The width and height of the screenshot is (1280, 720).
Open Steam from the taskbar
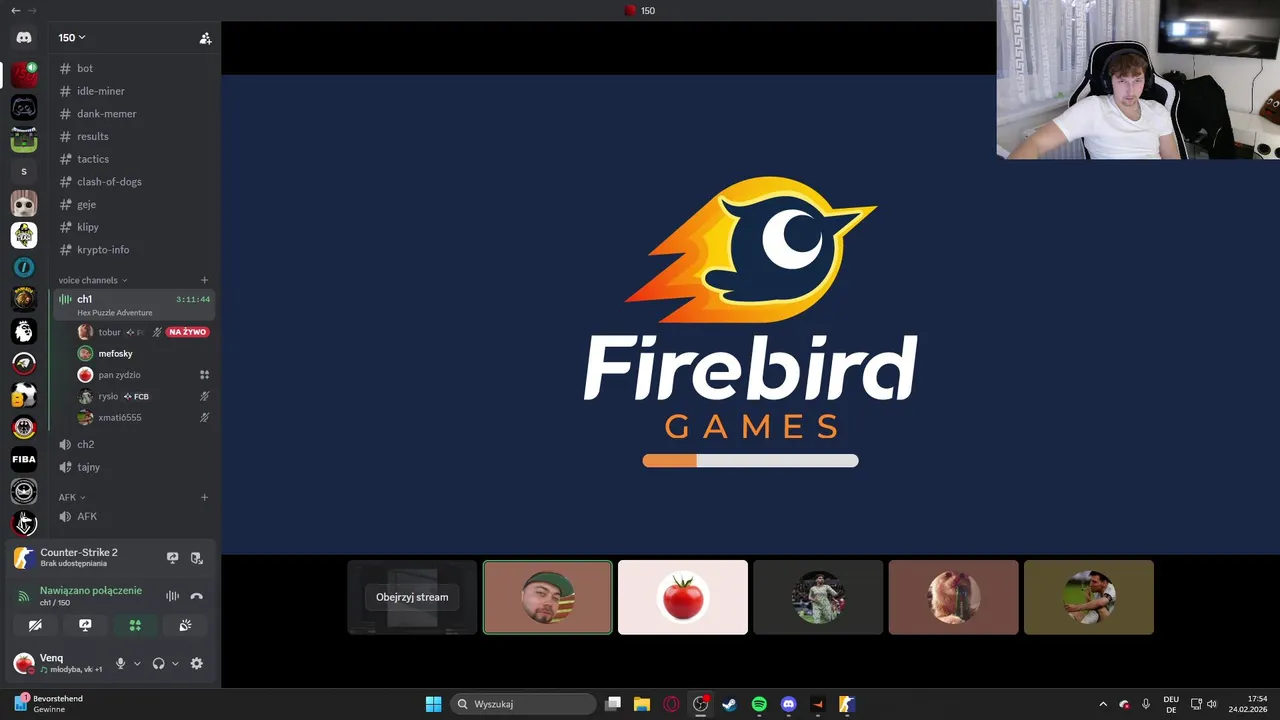click(x=730, y=704)
